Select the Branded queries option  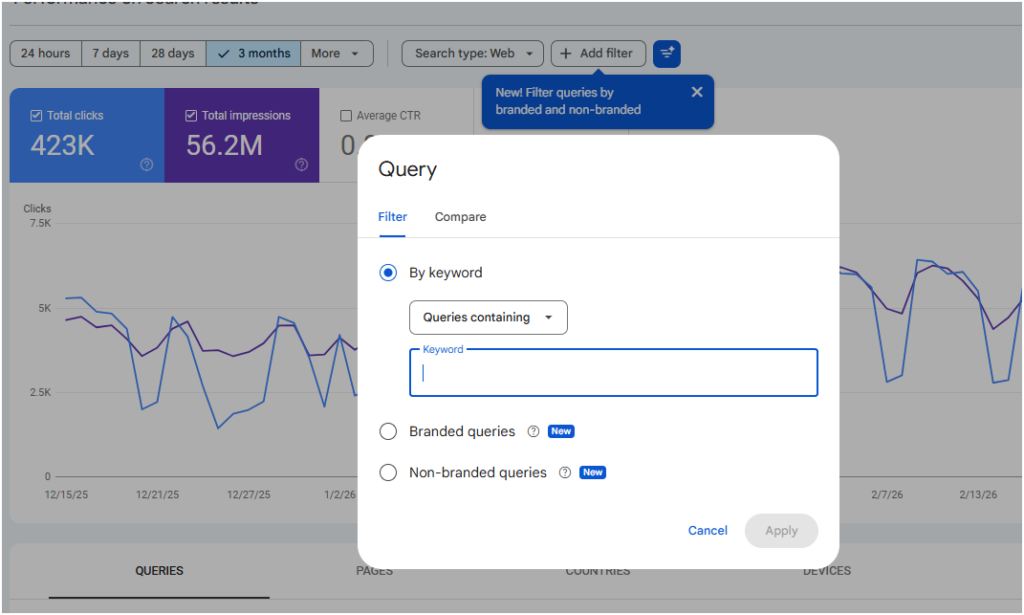pyautogui.click(x=388, y=431)
